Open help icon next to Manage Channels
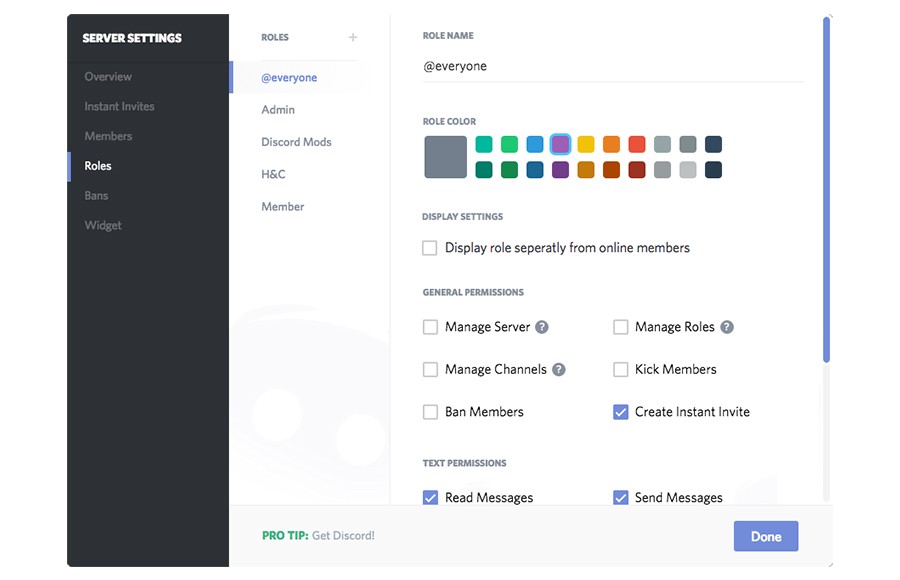Image resolution: width=900 pixels, height=580 pixels. (558, 369)
